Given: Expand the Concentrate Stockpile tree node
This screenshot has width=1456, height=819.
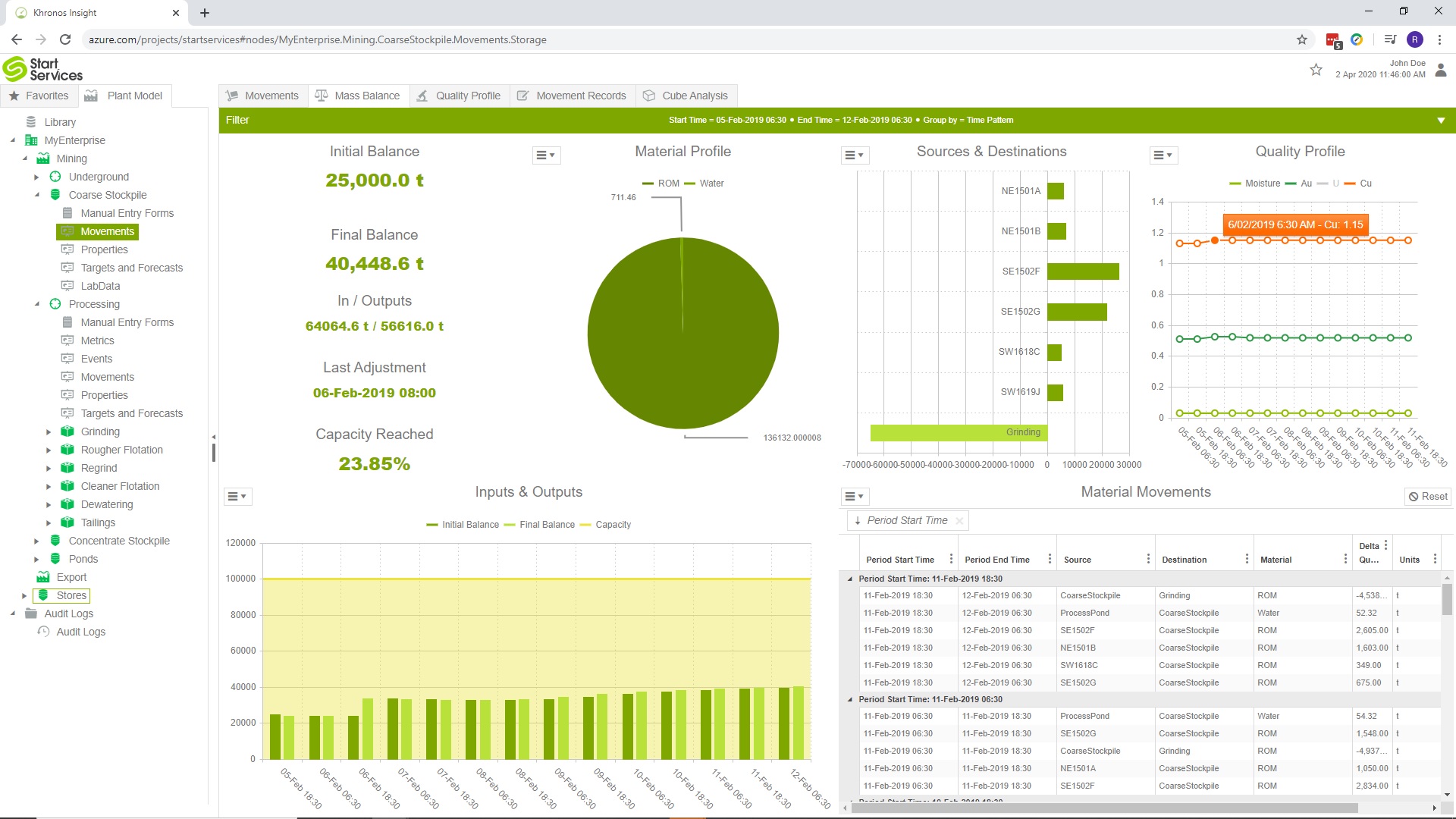Looking at the screenshot, I should tap(36, 541).
